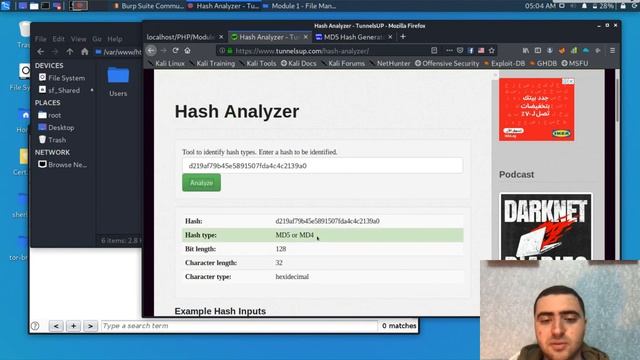Click the 'Type a search term' field

[x=239, y=326]
